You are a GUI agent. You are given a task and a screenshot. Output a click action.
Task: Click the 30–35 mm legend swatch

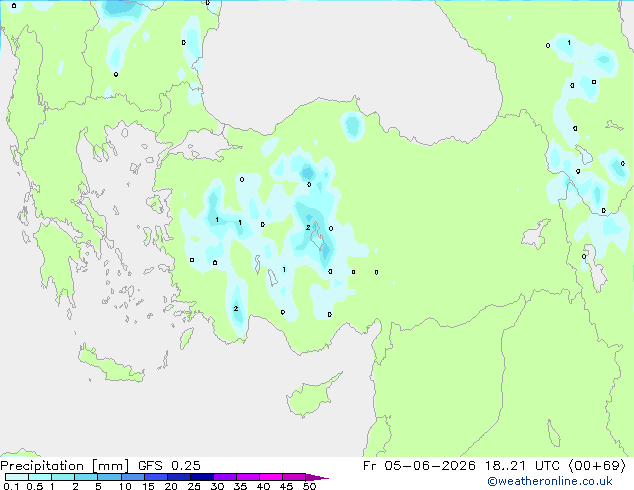[225, 477]
